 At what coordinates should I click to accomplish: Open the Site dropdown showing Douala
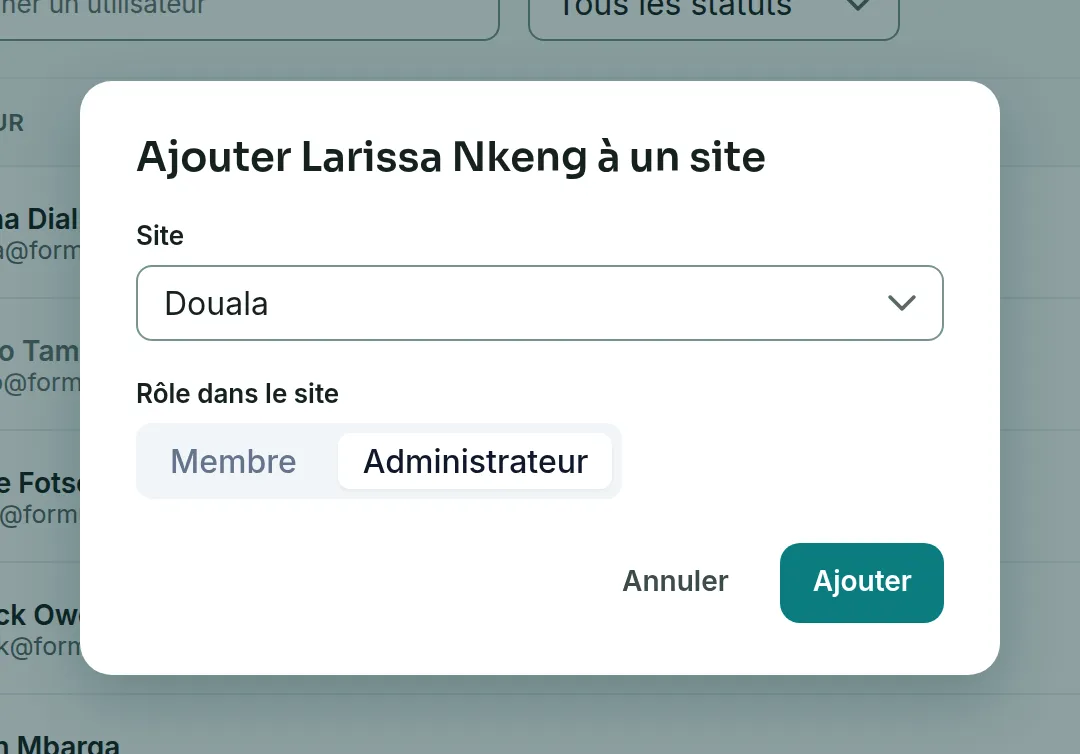click(539, 303)
